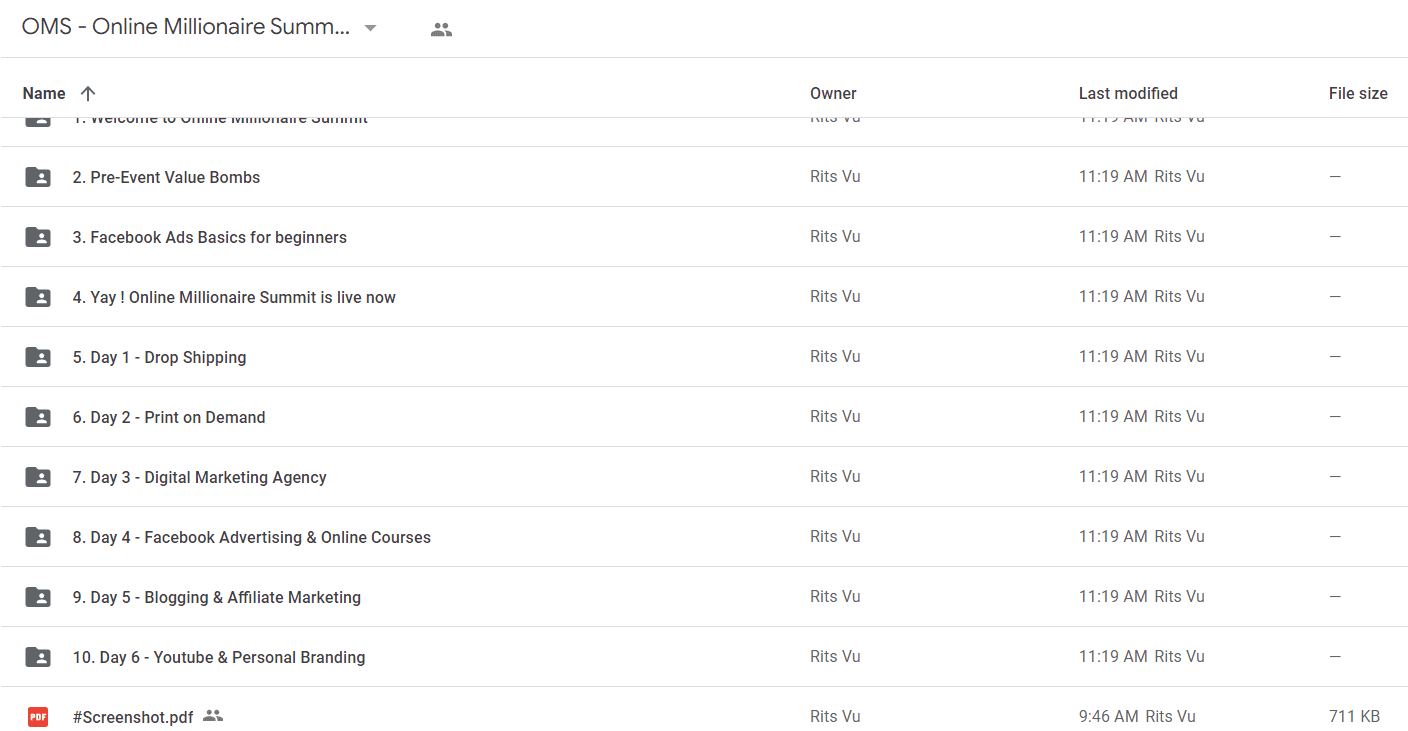Click folder icon for Day 4 Facebook Advertising
This screenshot has height=731, width=1408.
[x=38, y=537]
